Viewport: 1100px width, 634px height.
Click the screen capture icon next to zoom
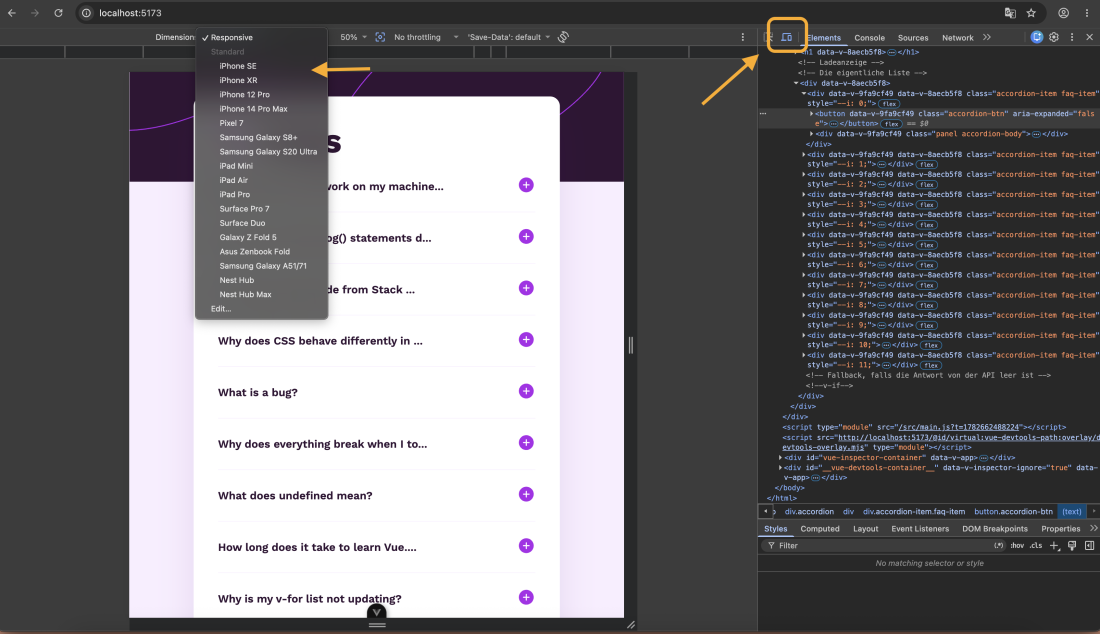click(x=380, y=37)
